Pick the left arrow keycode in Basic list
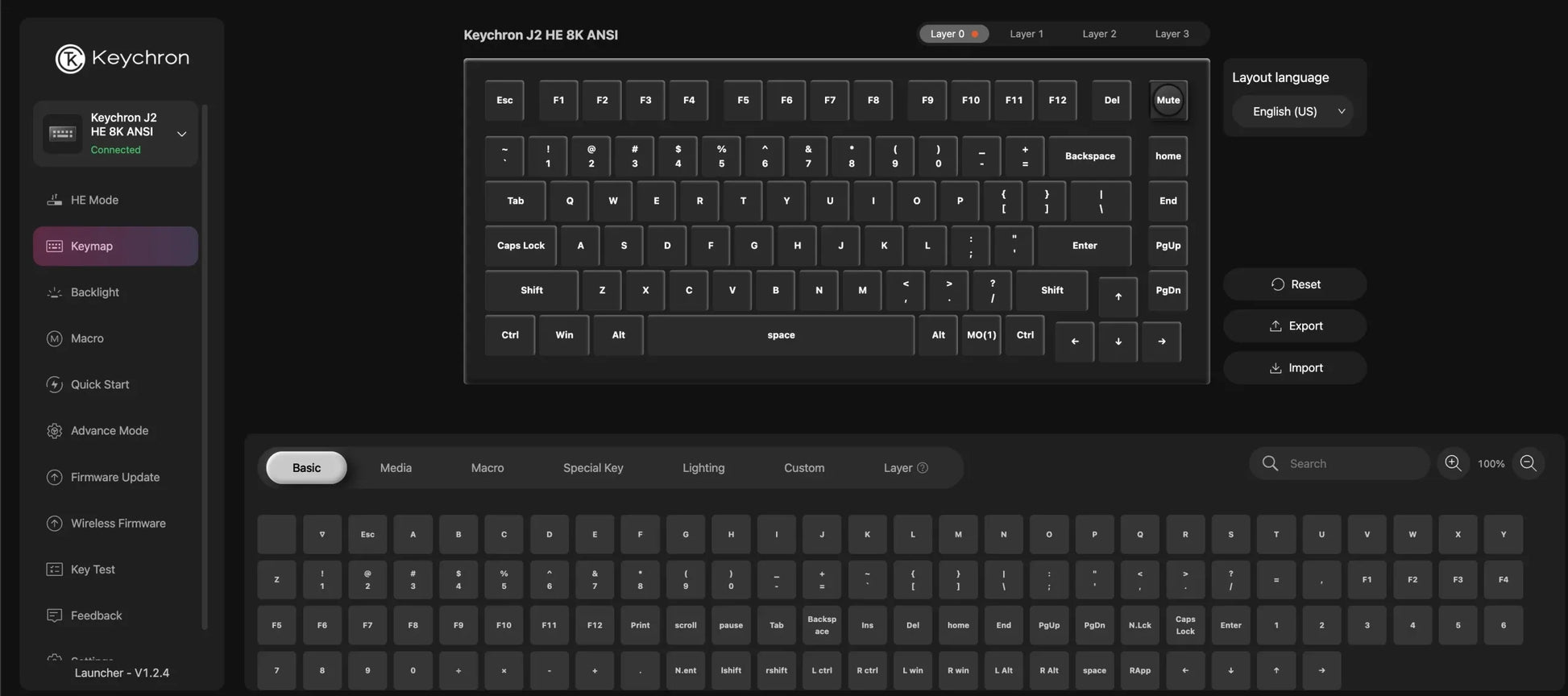Viewport: 1568px width, 696px height. [x=1185, y=670]
